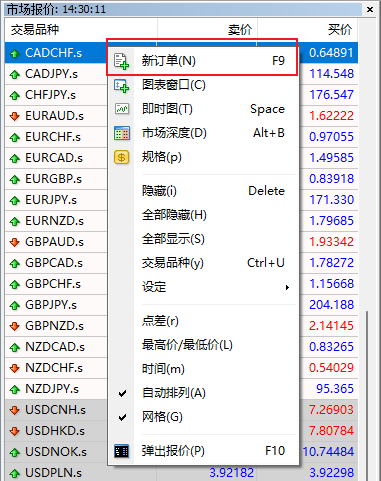Viewport: 381px width, 481px height.
Task: Click the Depth of Market grid icon
Action: click(122, 133)
